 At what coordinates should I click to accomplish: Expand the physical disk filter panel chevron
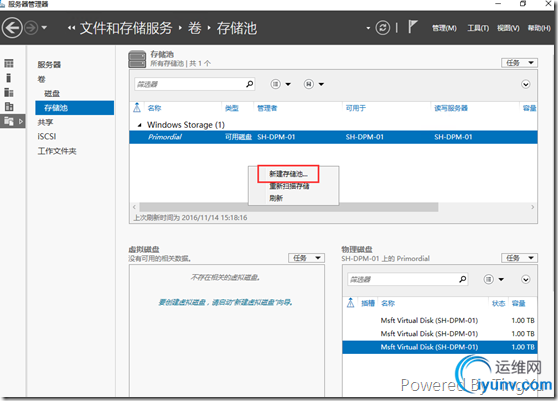pyautogui.click(x=526, y=279)
